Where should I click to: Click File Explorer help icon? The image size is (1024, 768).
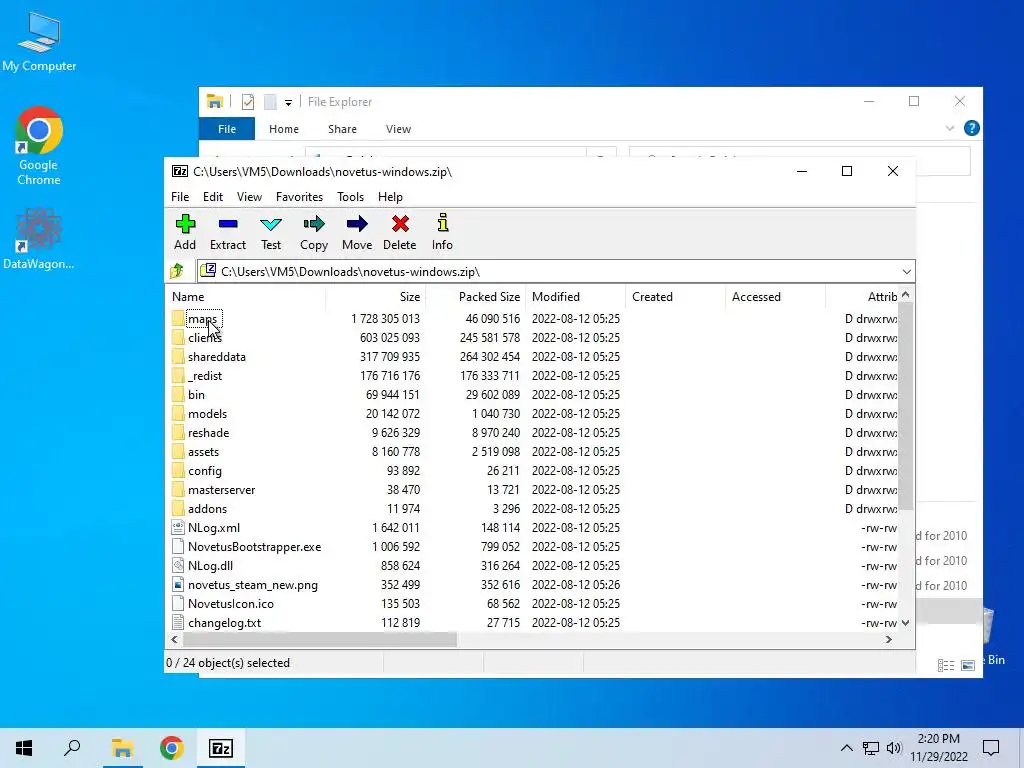click(972, 129)
